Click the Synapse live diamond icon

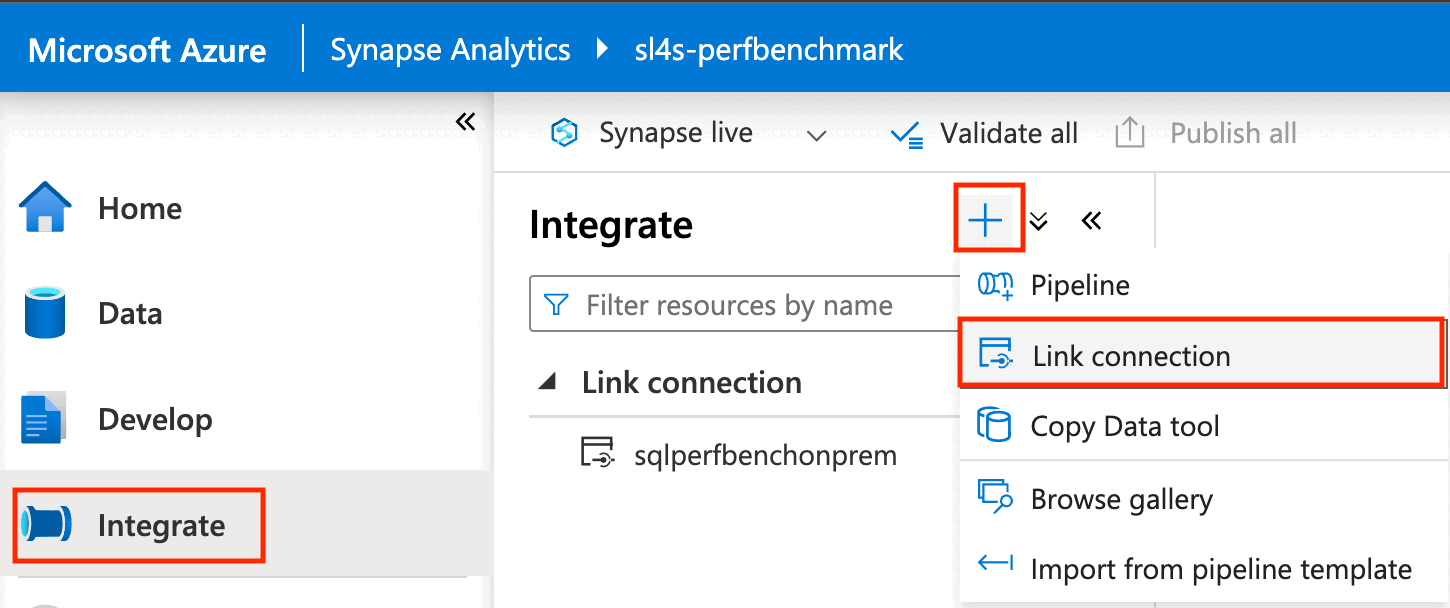564,132
